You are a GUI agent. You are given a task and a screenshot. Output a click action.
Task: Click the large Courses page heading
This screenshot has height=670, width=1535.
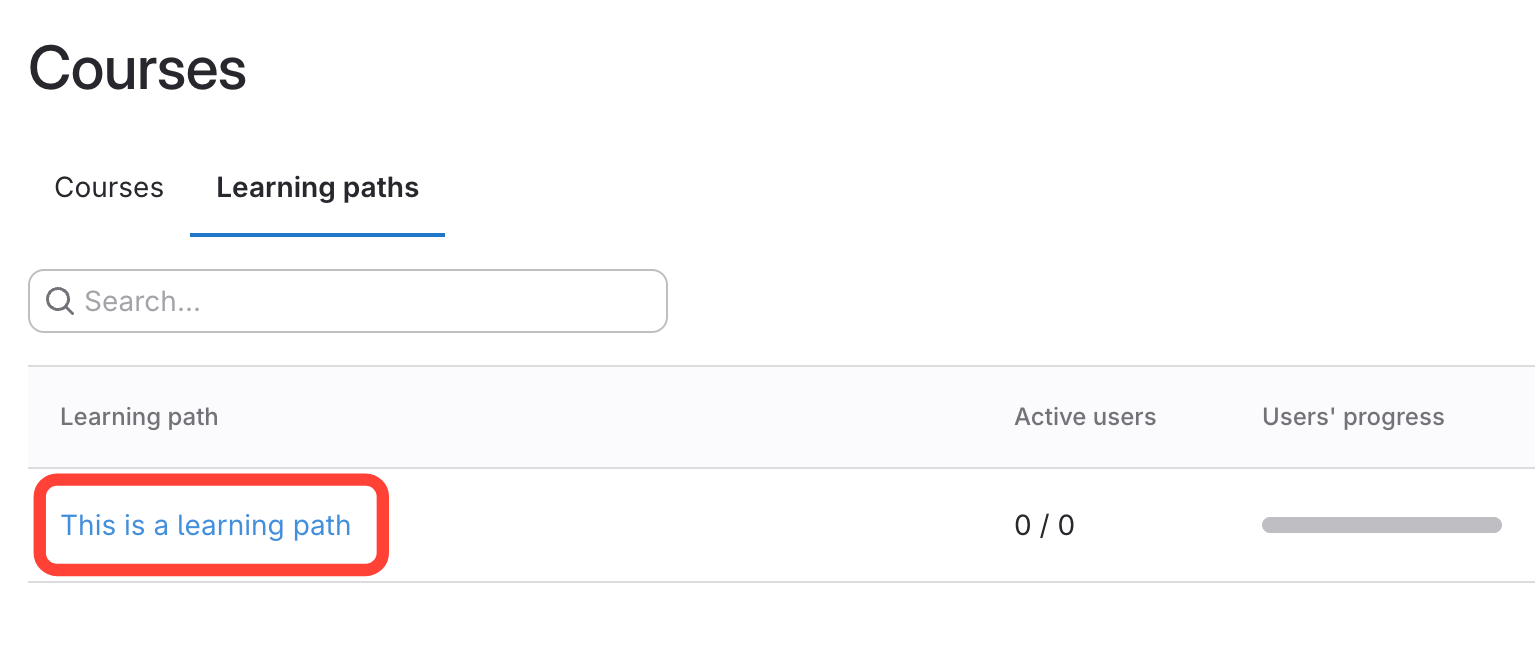tap(138, 69)
